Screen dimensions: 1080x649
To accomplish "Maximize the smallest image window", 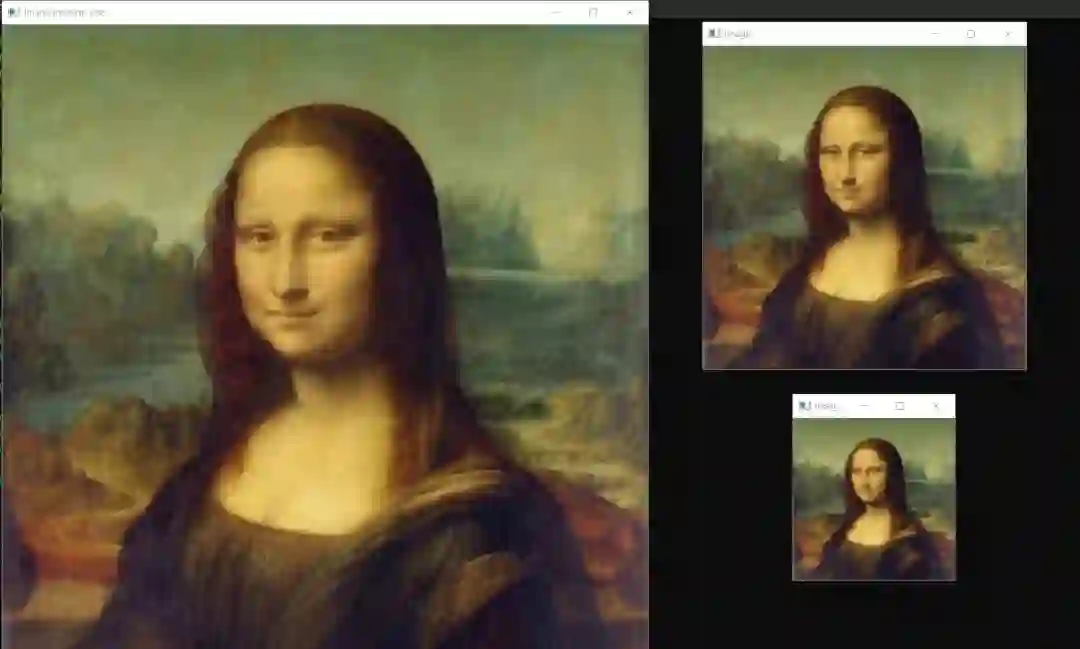I will point(900,406).
